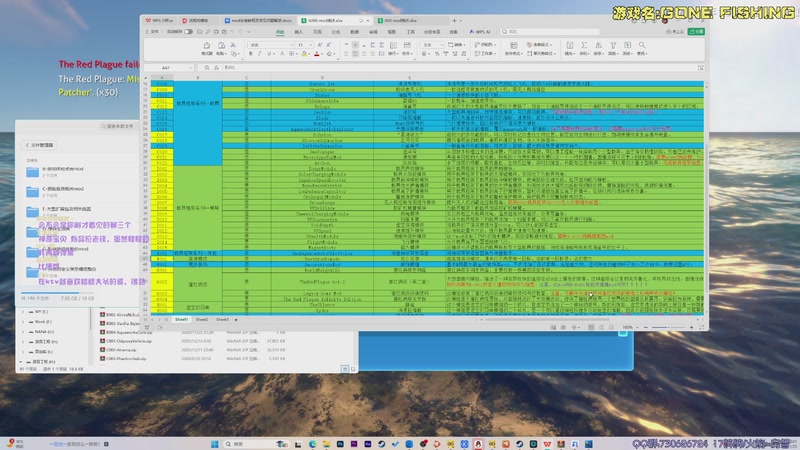Click the zoom icon beside formula bar
The height and width of the screenshot is (450, 800).
207,68
